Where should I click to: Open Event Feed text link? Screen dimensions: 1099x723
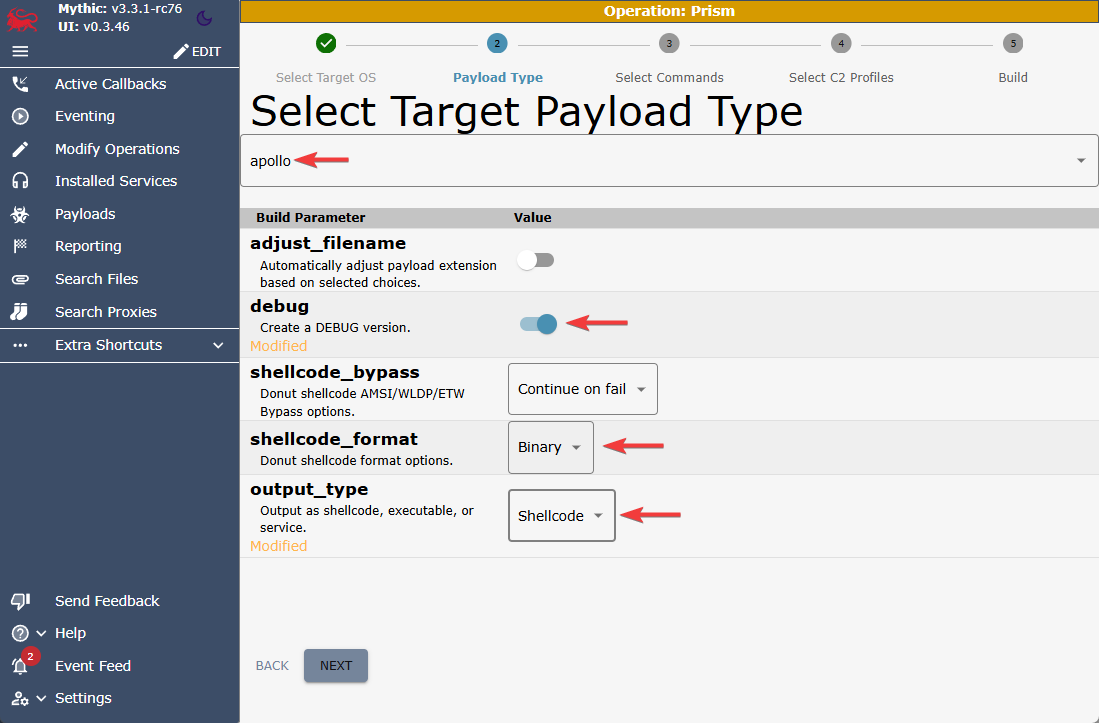(93, 666)
